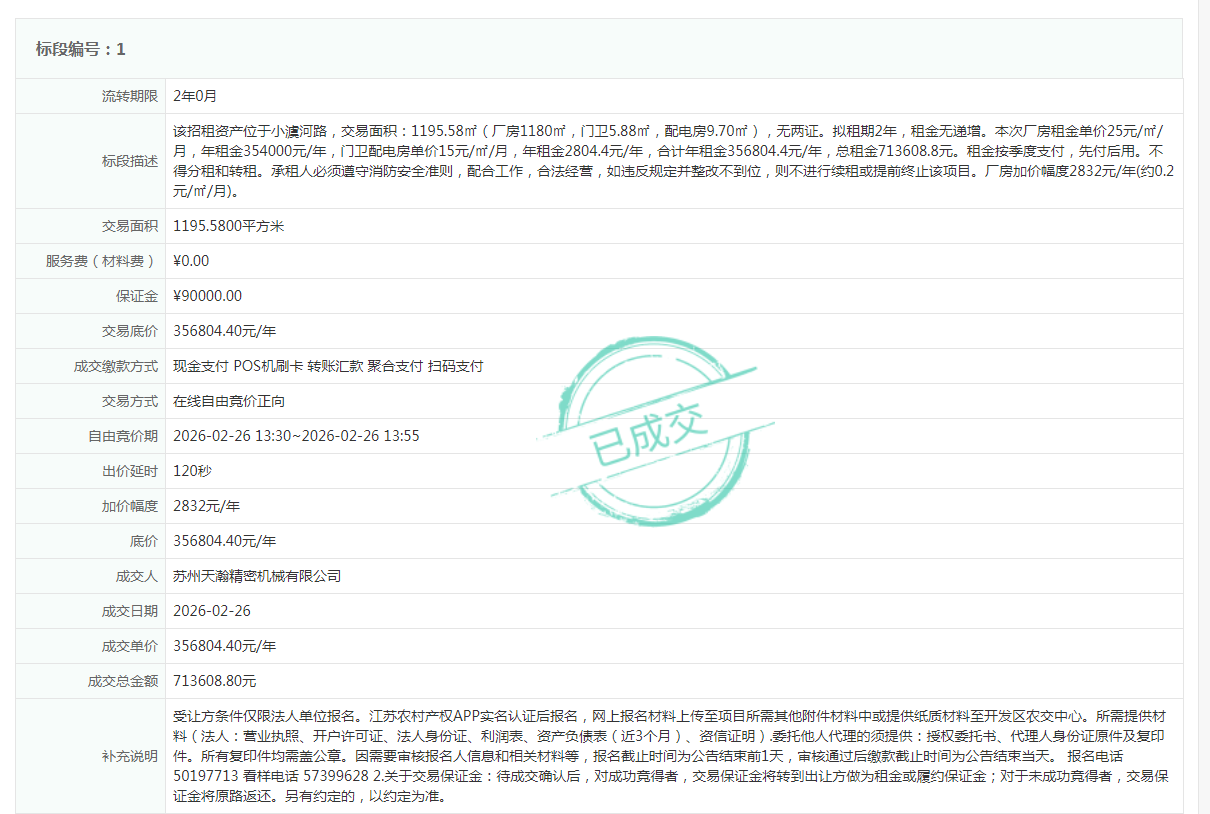Click the 成交总金额 value 713608.80元

pos(214,681)
